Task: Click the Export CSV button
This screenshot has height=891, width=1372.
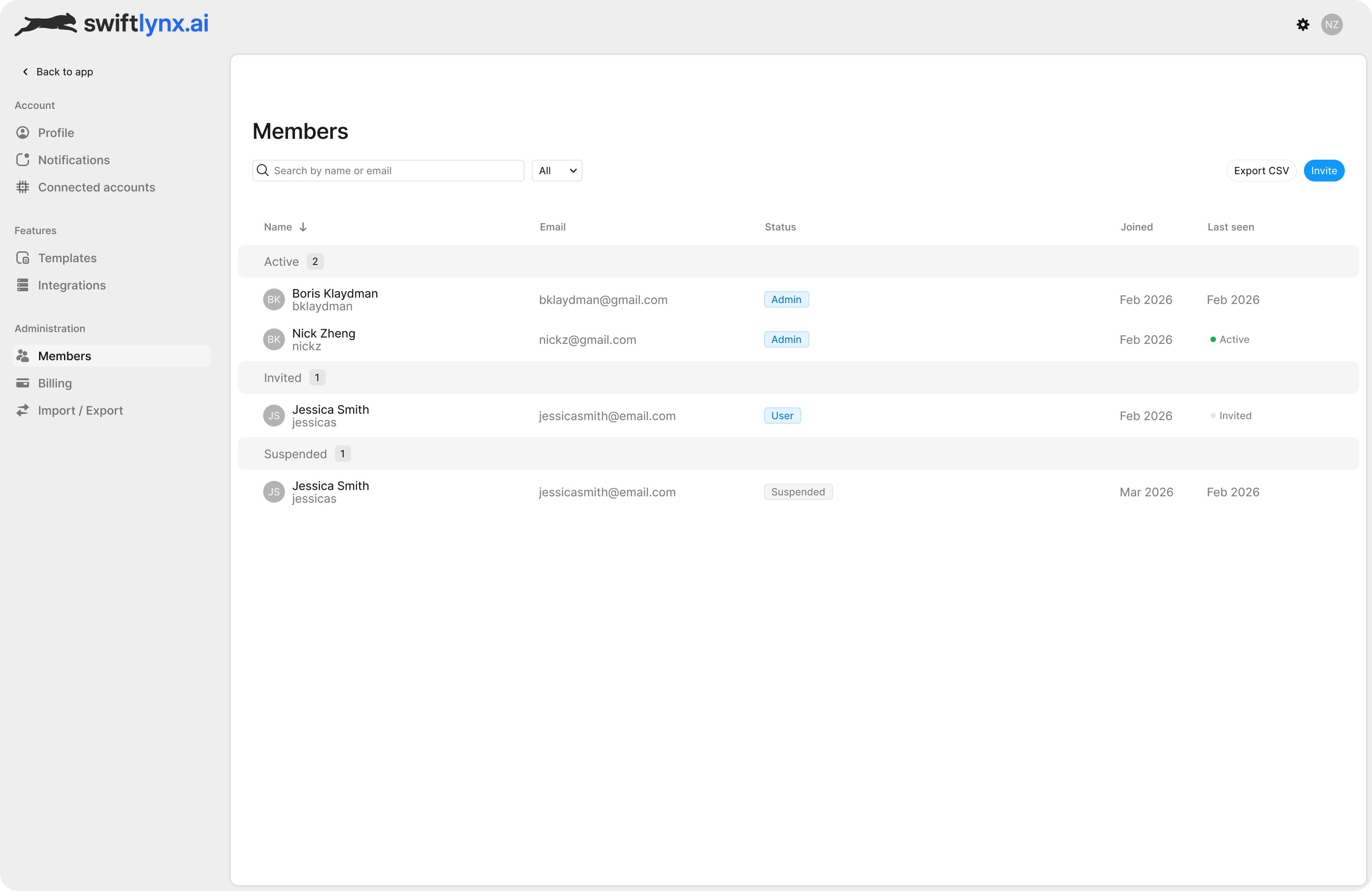Action: [x=1261, y=171]
